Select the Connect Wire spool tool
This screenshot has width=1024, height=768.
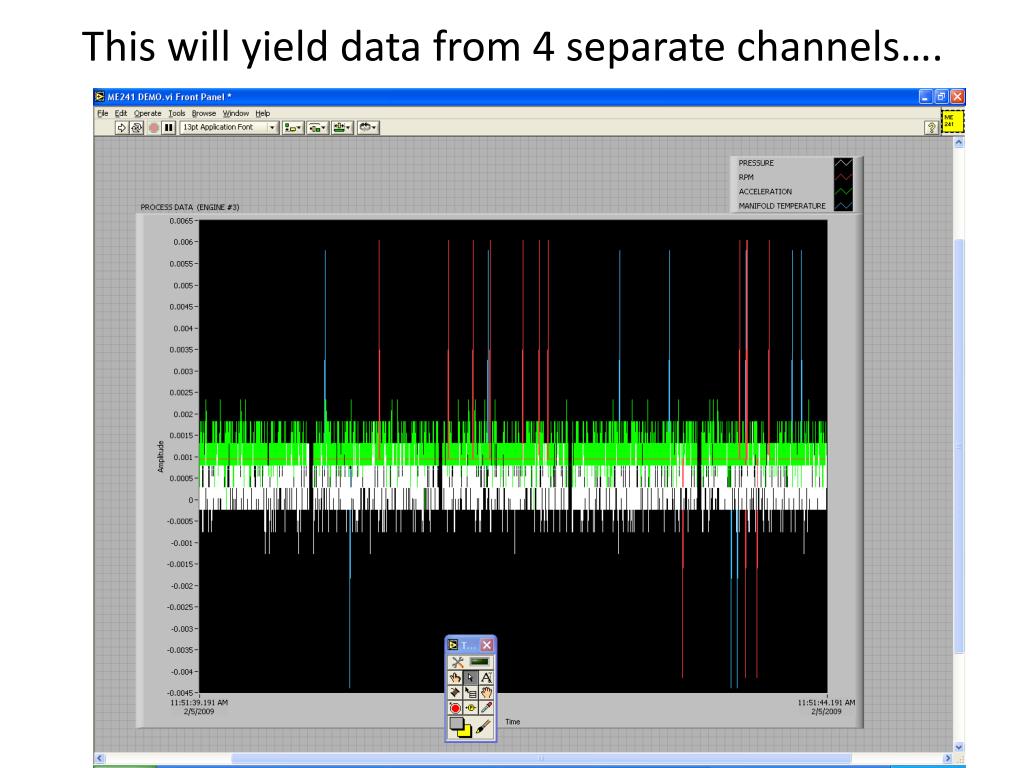click(x=455, y=693)
